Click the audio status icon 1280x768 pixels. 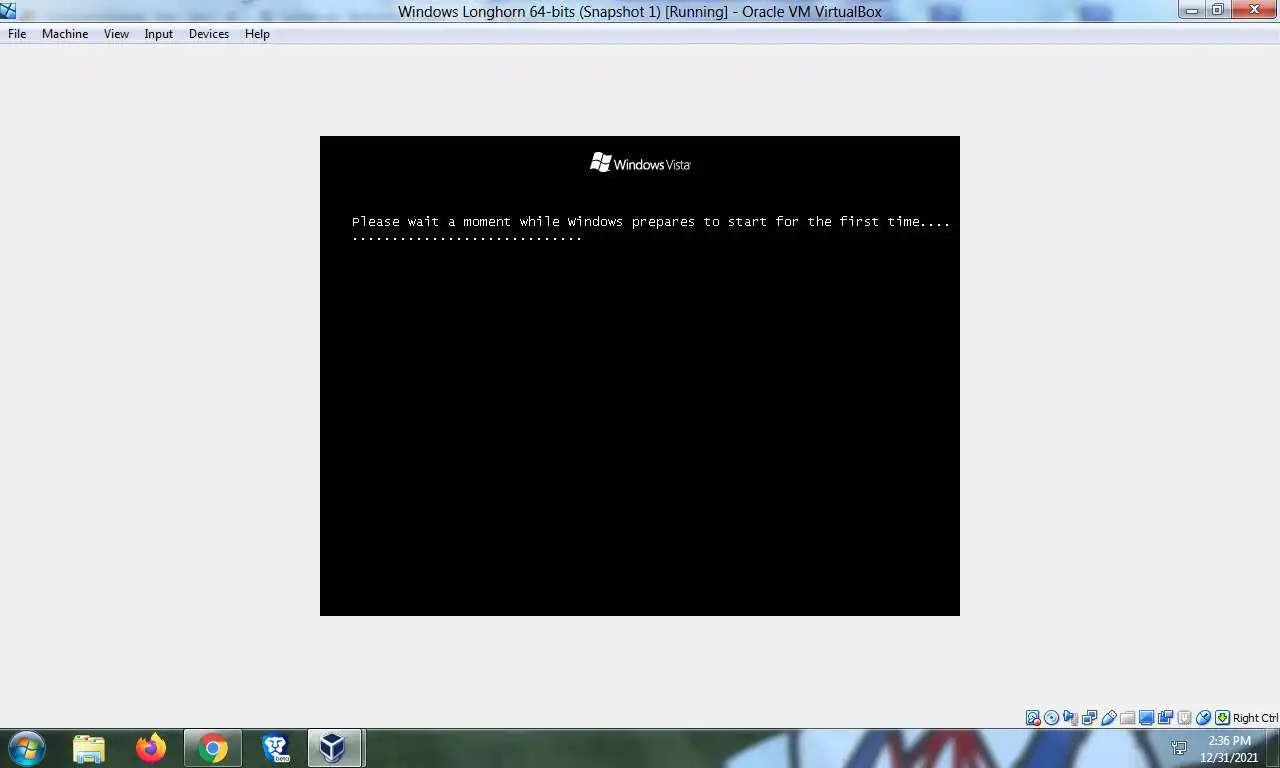click(1070, 718)
